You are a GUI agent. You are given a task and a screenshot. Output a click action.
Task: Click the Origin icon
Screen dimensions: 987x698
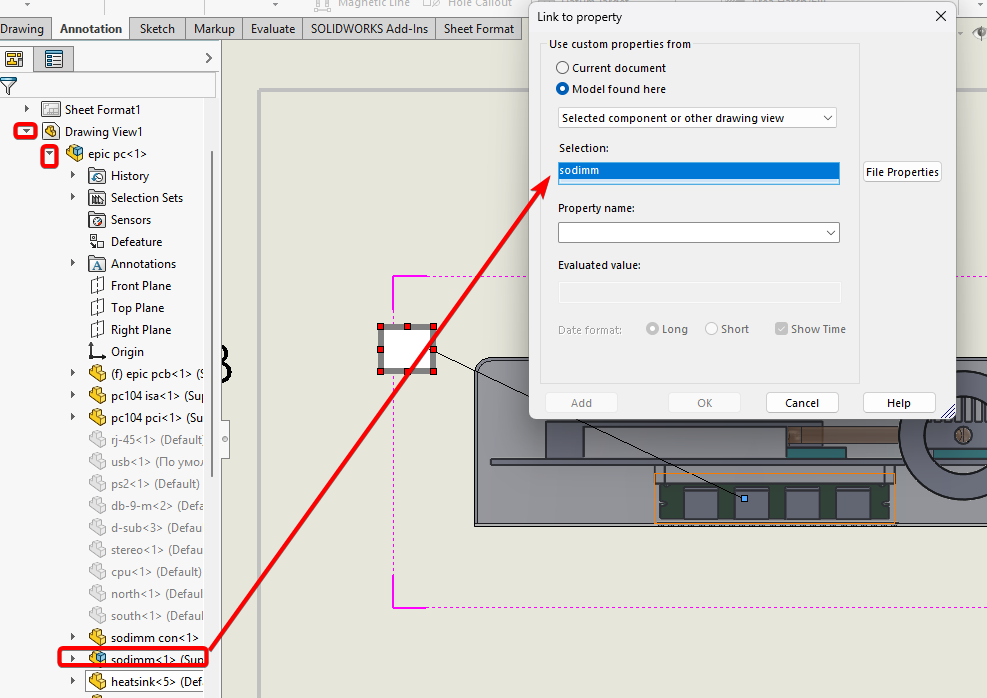pos(96,351)
